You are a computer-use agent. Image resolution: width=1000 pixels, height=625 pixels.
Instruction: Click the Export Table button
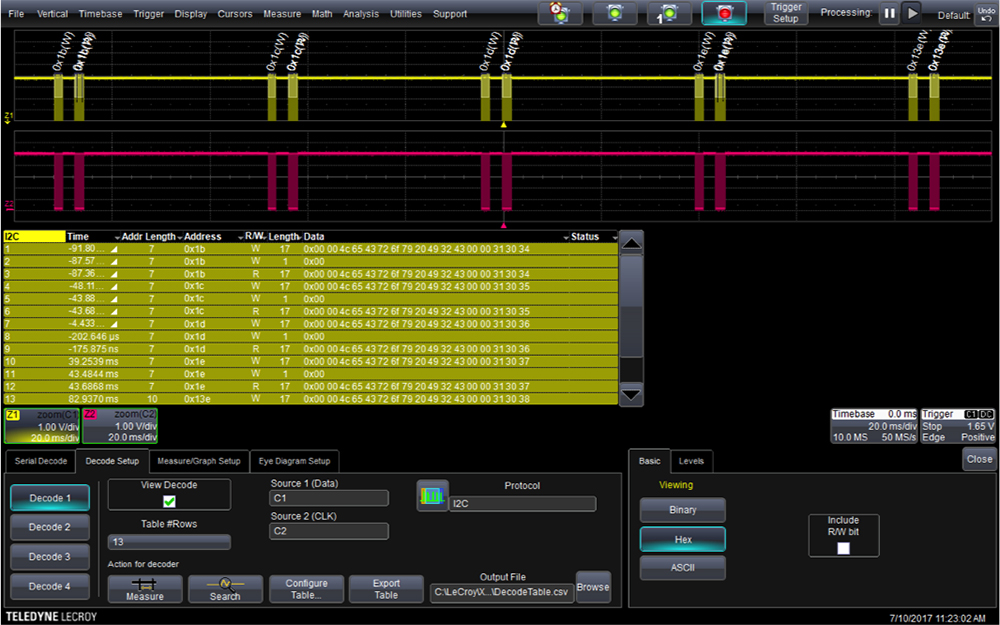tap(386, 589)
